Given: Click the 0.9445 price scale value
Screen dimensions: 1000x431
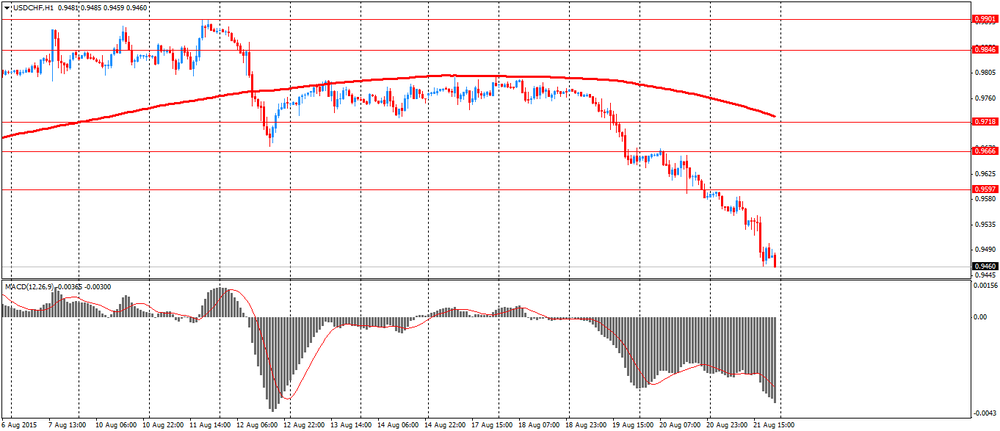Looking at the screenshot, I should [985, 275].
